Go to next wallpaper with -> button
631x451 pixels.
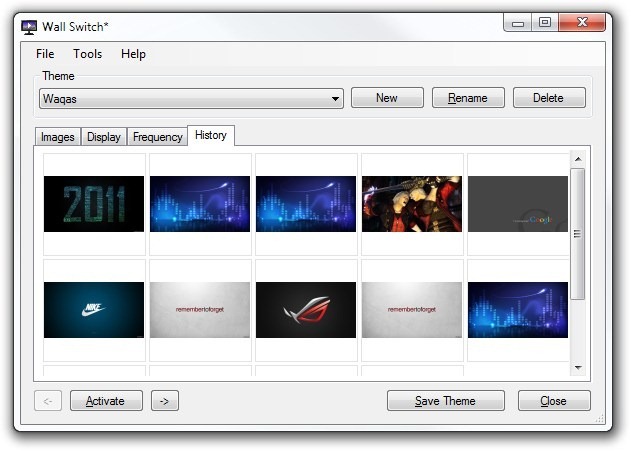click(165, 401)
